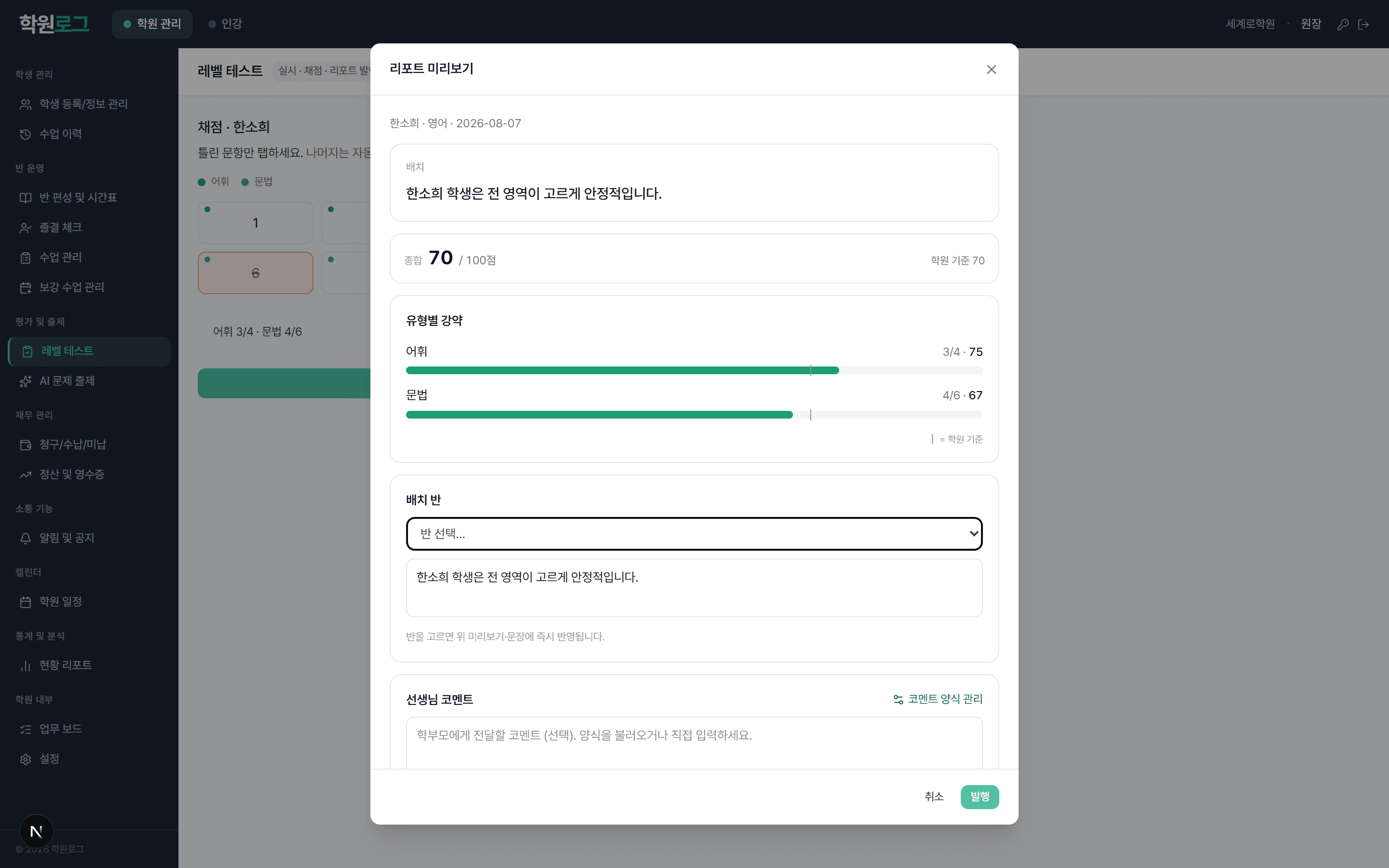Open the 코멘트 양식 관리 link

coord(938,699)
